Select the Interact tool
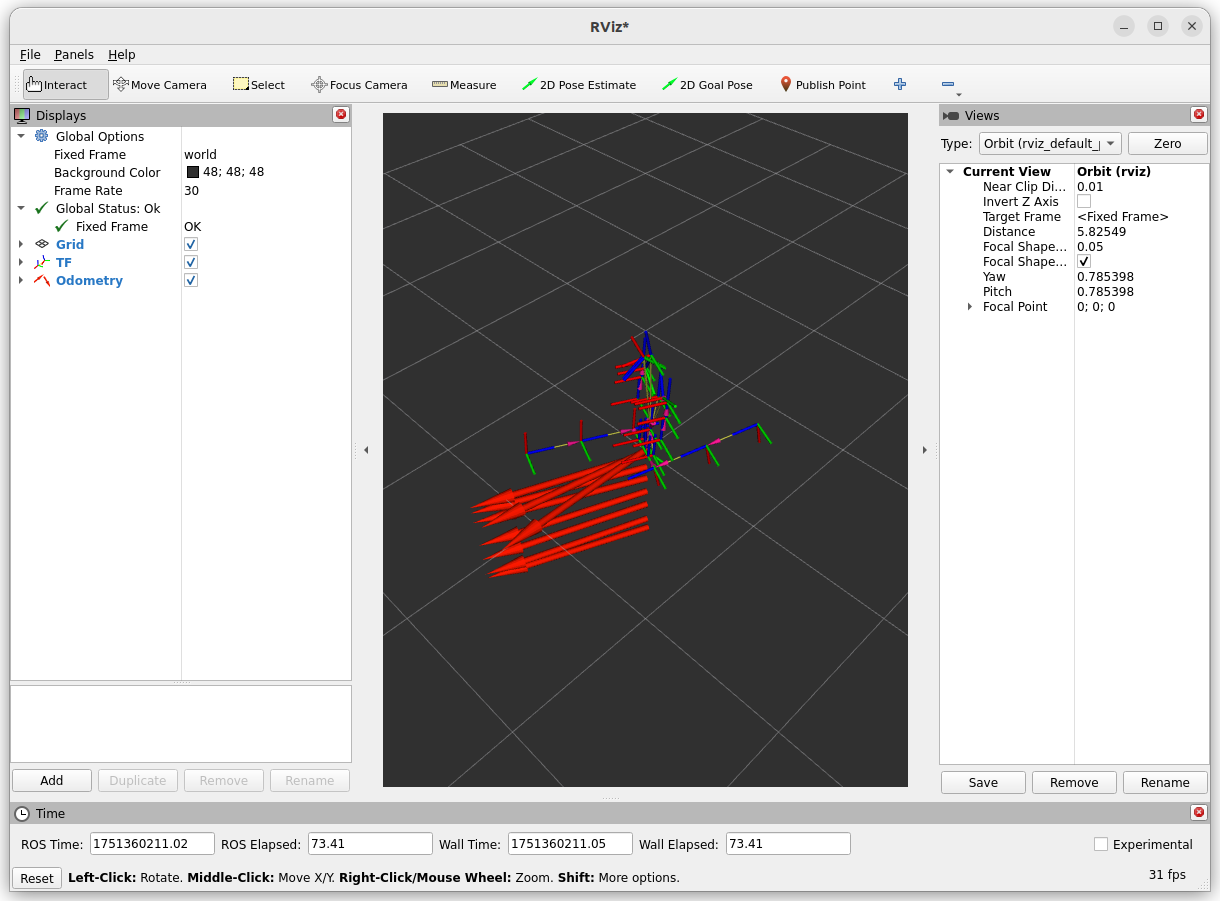Viewport: 1220px width, 901px height. 66,85
